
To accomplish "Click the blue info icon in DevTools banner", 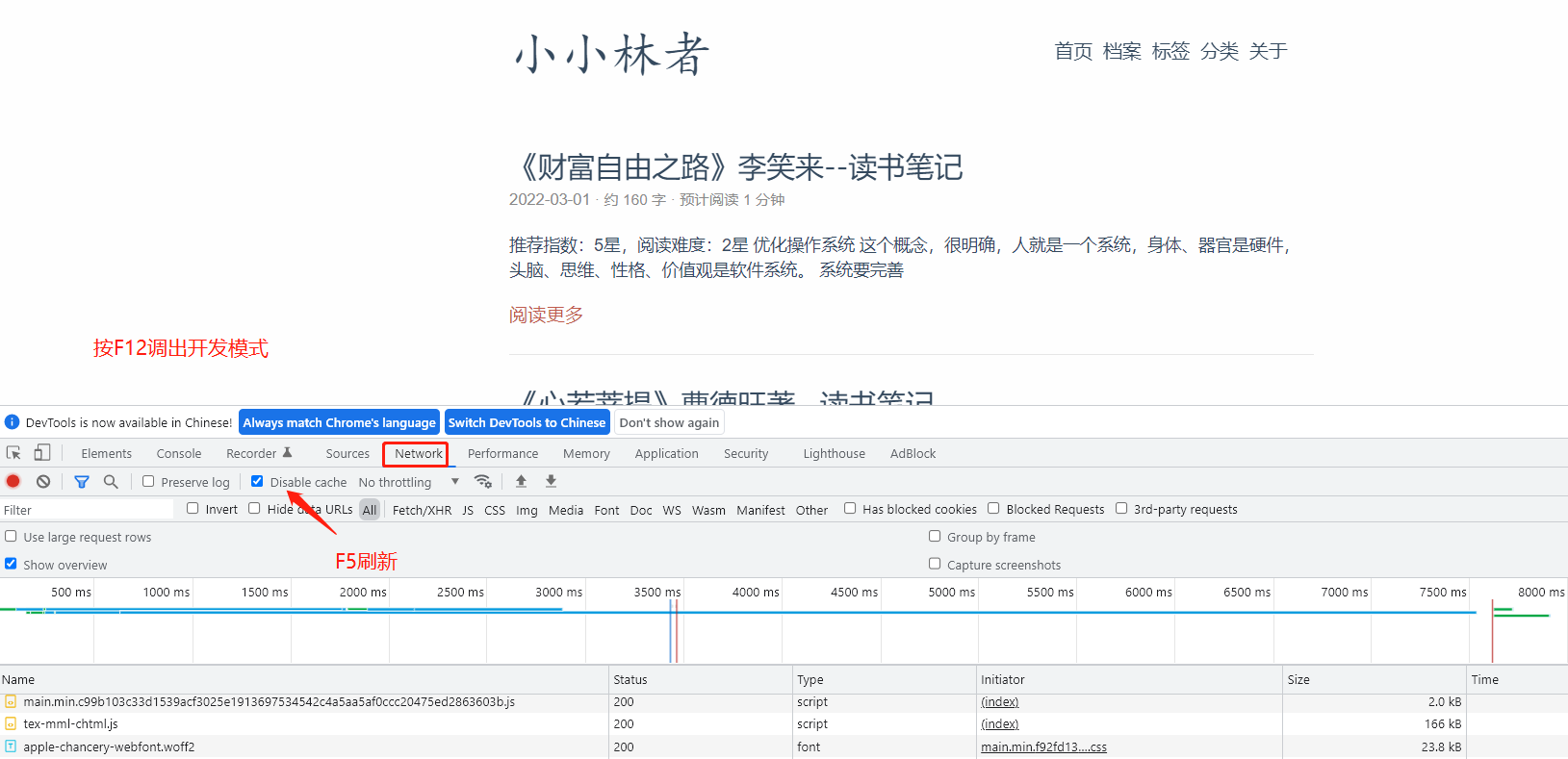I will pos(13,422).
